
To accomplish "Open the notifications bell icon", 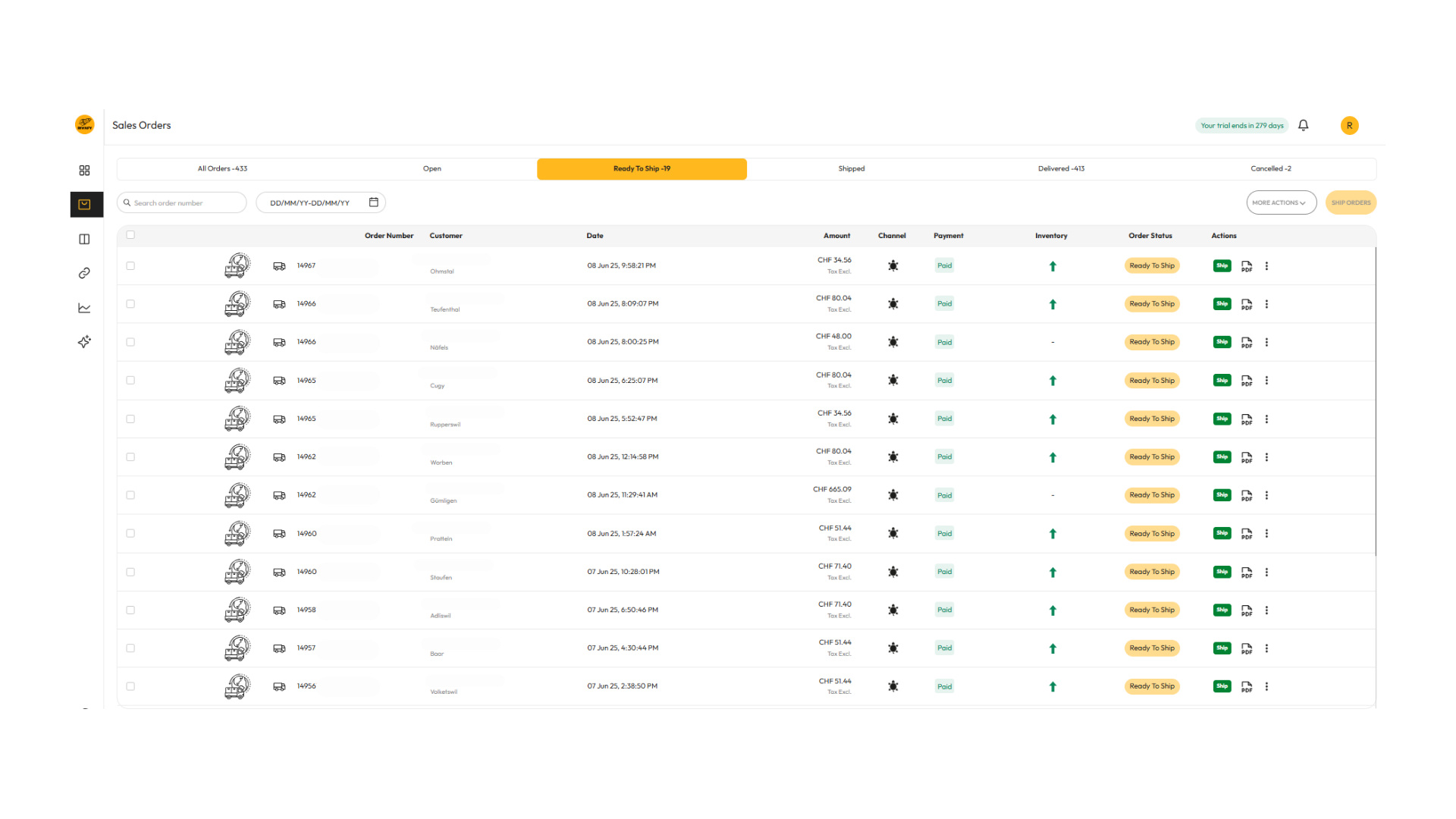I will coord(1303,125).
